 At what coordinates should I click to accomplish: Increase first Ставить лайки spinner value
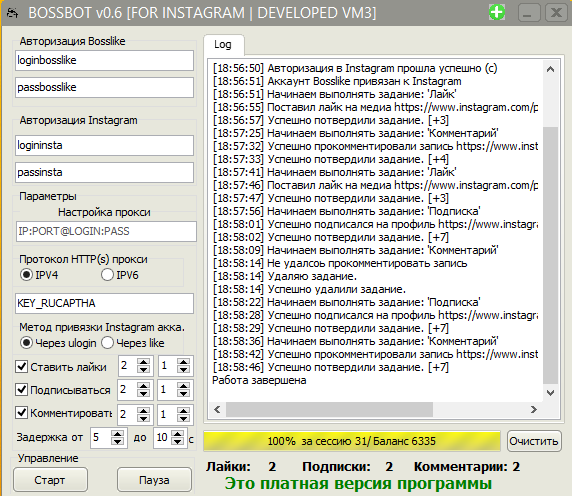point(144,362)
